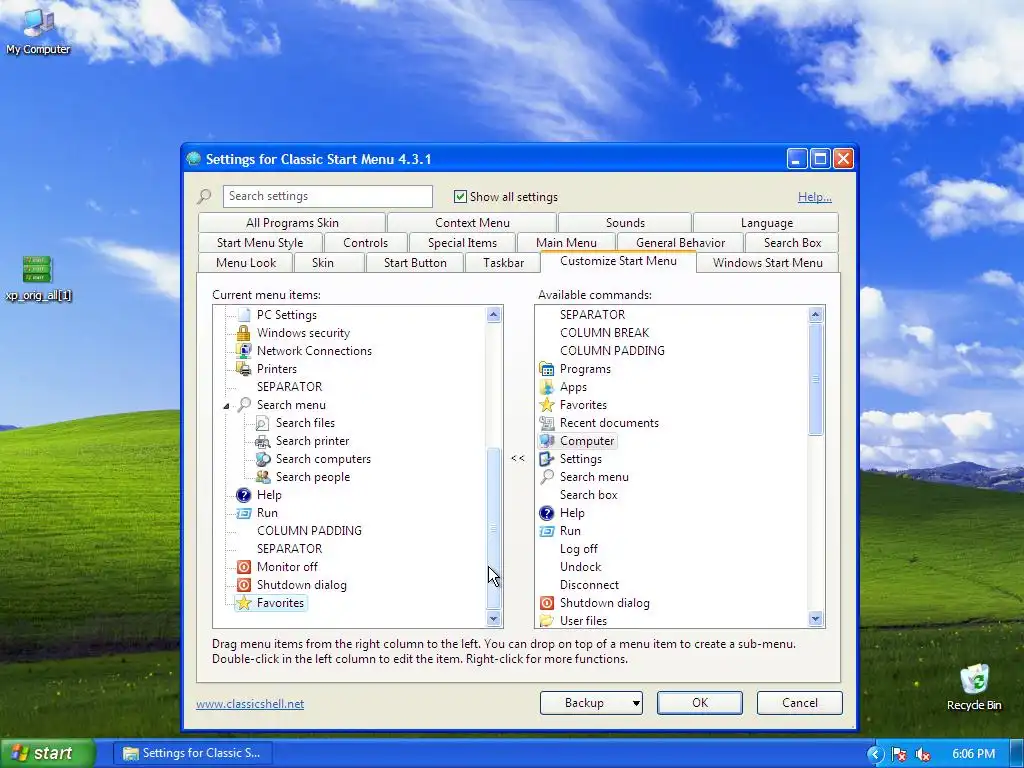Select the Context Menu tab

point(472,223)
